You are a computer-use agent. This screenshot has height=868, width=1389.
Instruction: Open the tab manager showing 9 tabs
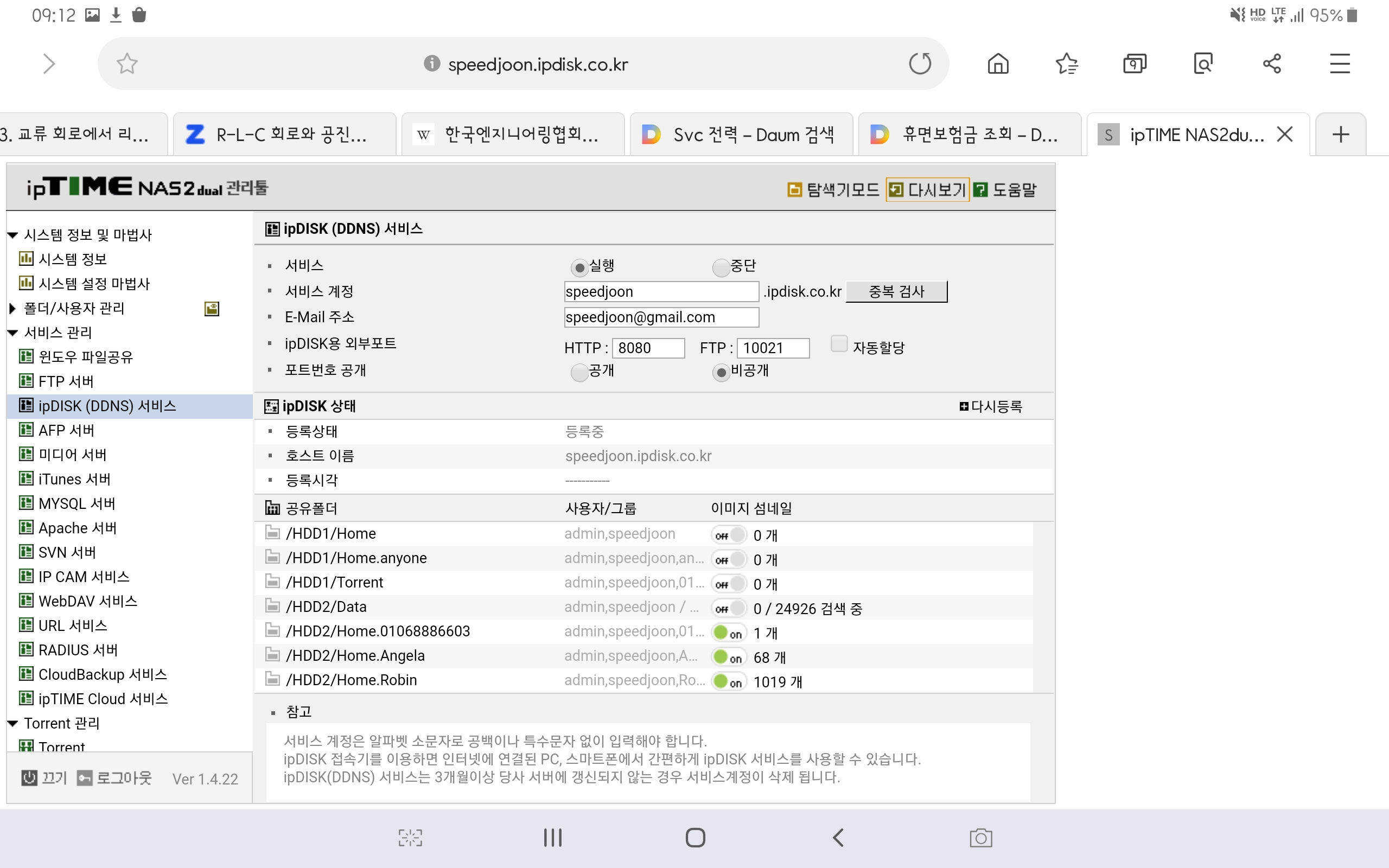coord(1135,63)
